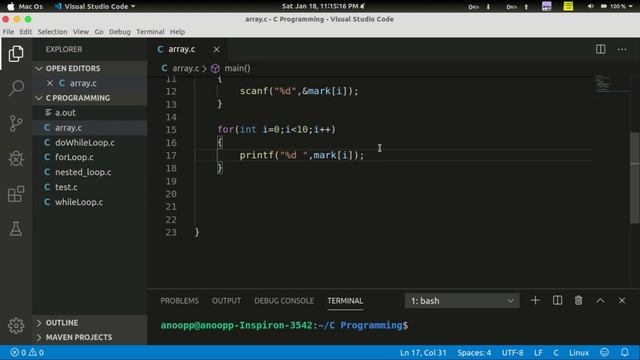Screen dimensions: 640x360
Task: Click the warnings count in status bar
Action: coord(36,352)
